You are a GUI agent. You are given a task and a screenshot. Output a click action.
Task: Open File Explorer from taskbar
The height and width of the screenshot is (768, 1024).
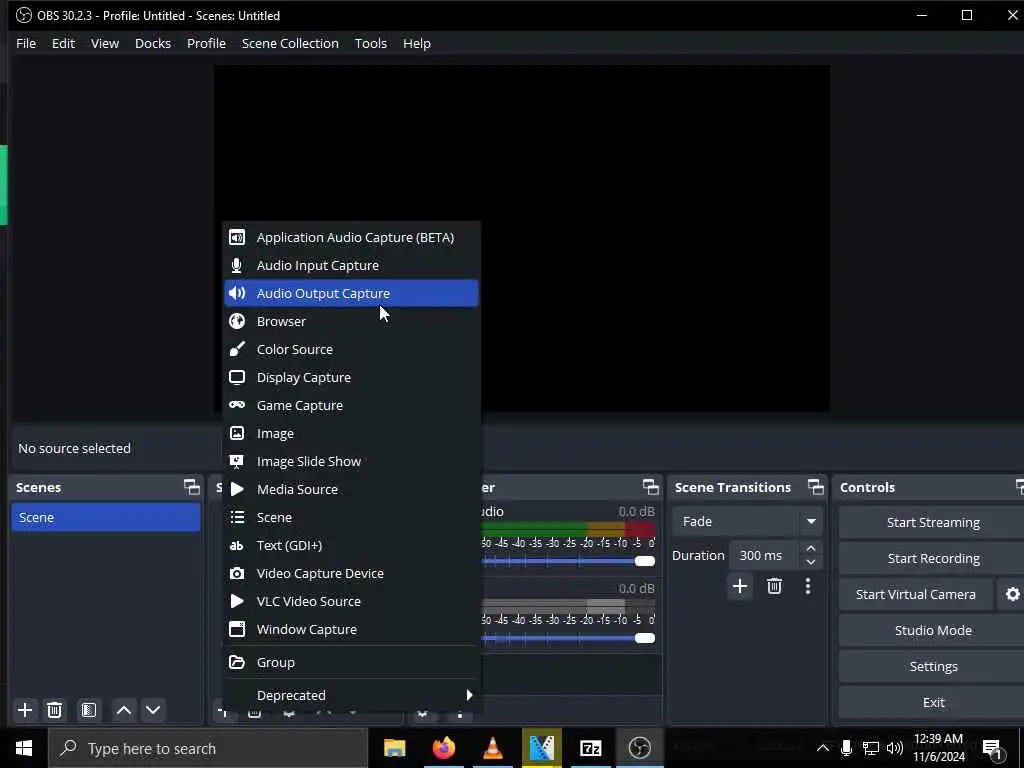(394, 748)
